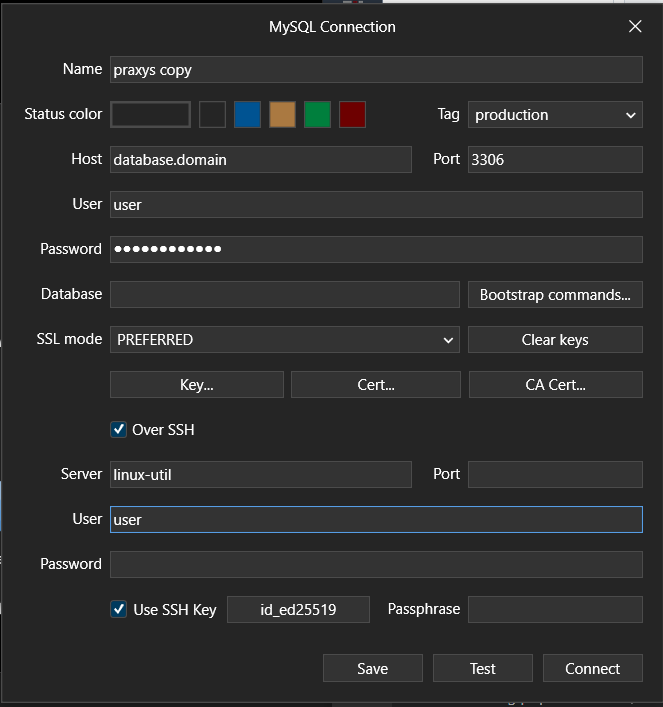This screenshot has height=707, width=663.
Task: Click the id_ed25519 key file button
Action: click(298, 610)
